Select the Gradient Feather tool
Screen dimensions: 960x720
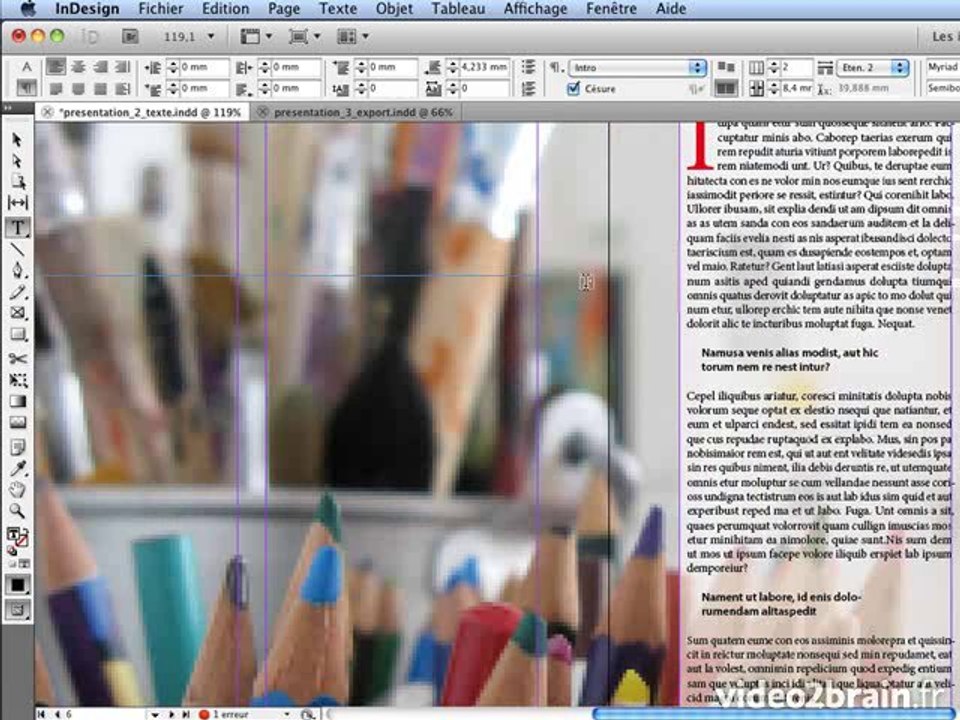pyautogui.click(x=17, y=422)
